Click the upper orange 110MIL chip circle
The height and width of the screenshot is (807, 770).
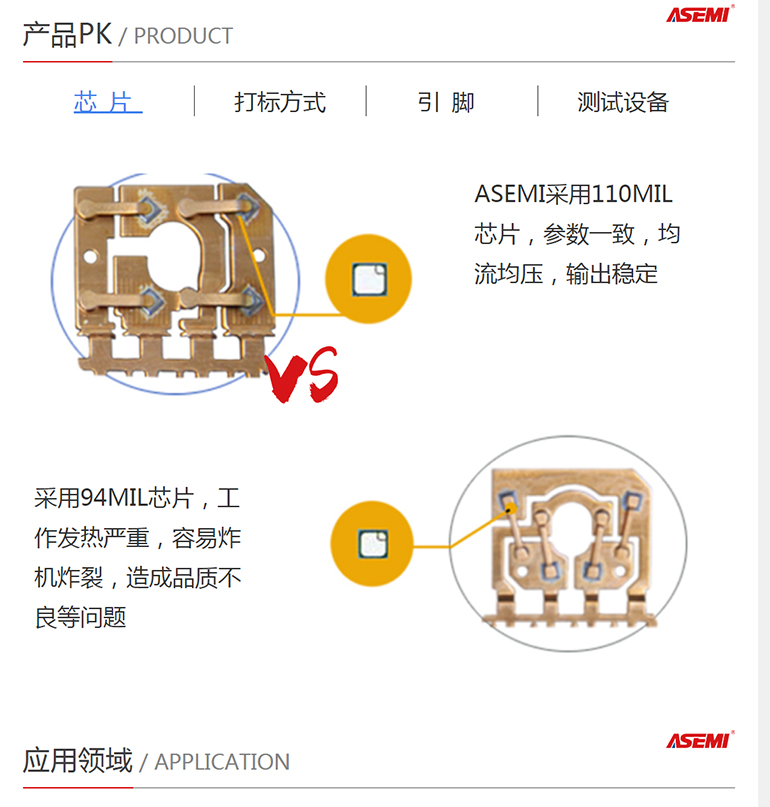click(x=369, y=279)
